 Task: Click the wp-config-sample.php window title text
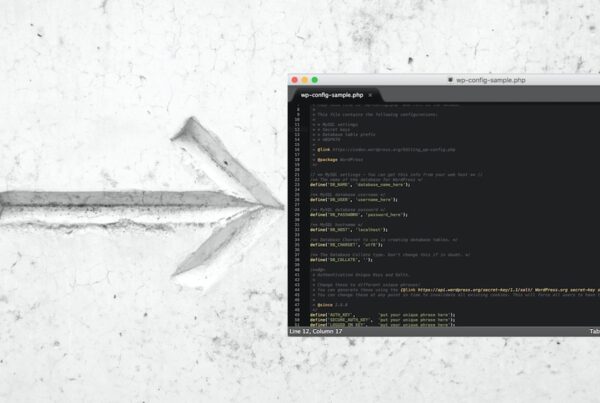click(x=490, y=79)
